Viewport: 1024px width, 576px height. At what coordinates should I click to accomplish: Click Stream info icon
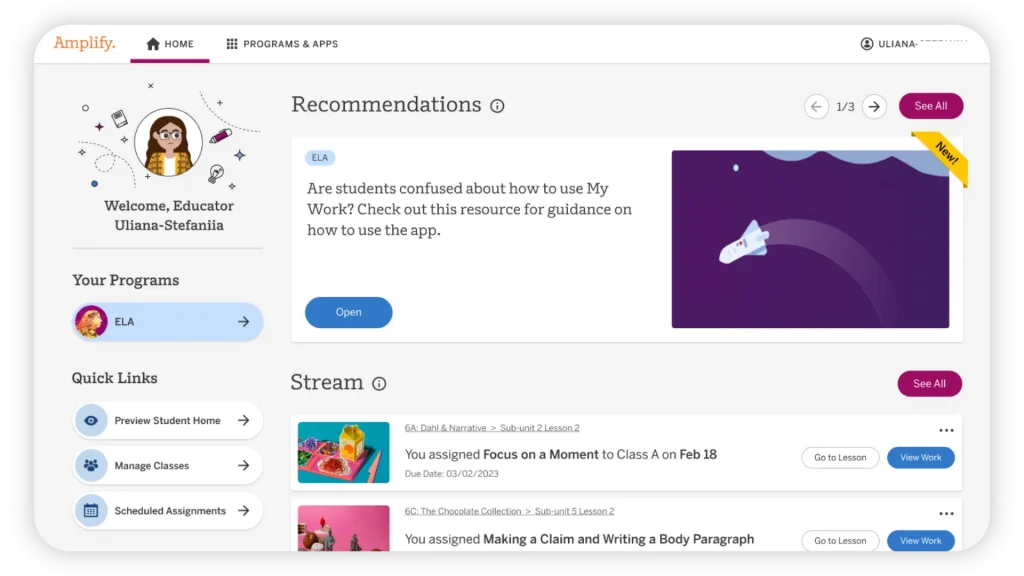[x=379, y=383]
